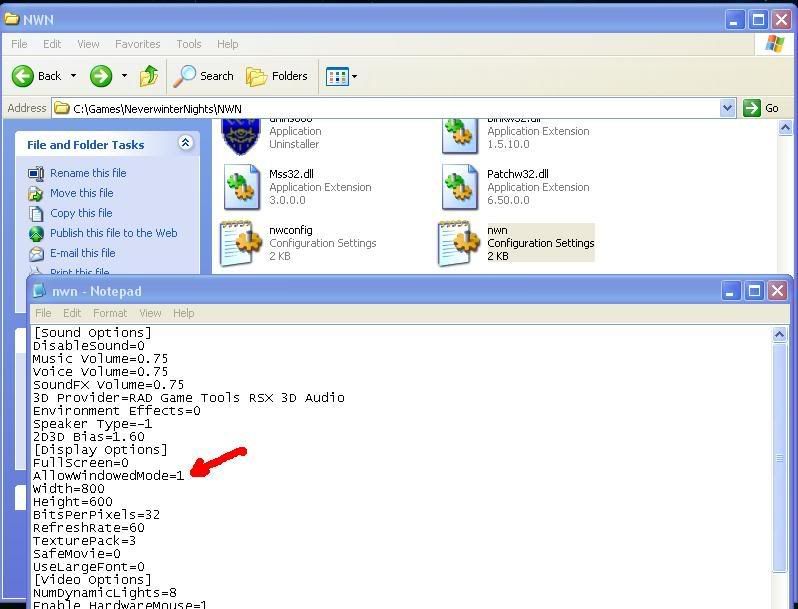Click the Width=800 line
798x609 pixels.
coord(69,489)
